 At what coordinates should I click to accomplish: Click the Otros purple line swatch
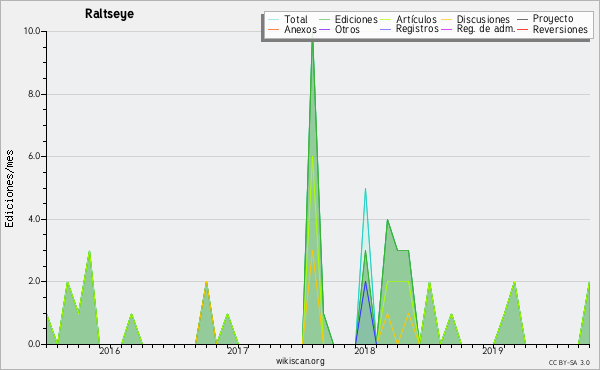tap(324, 29)
